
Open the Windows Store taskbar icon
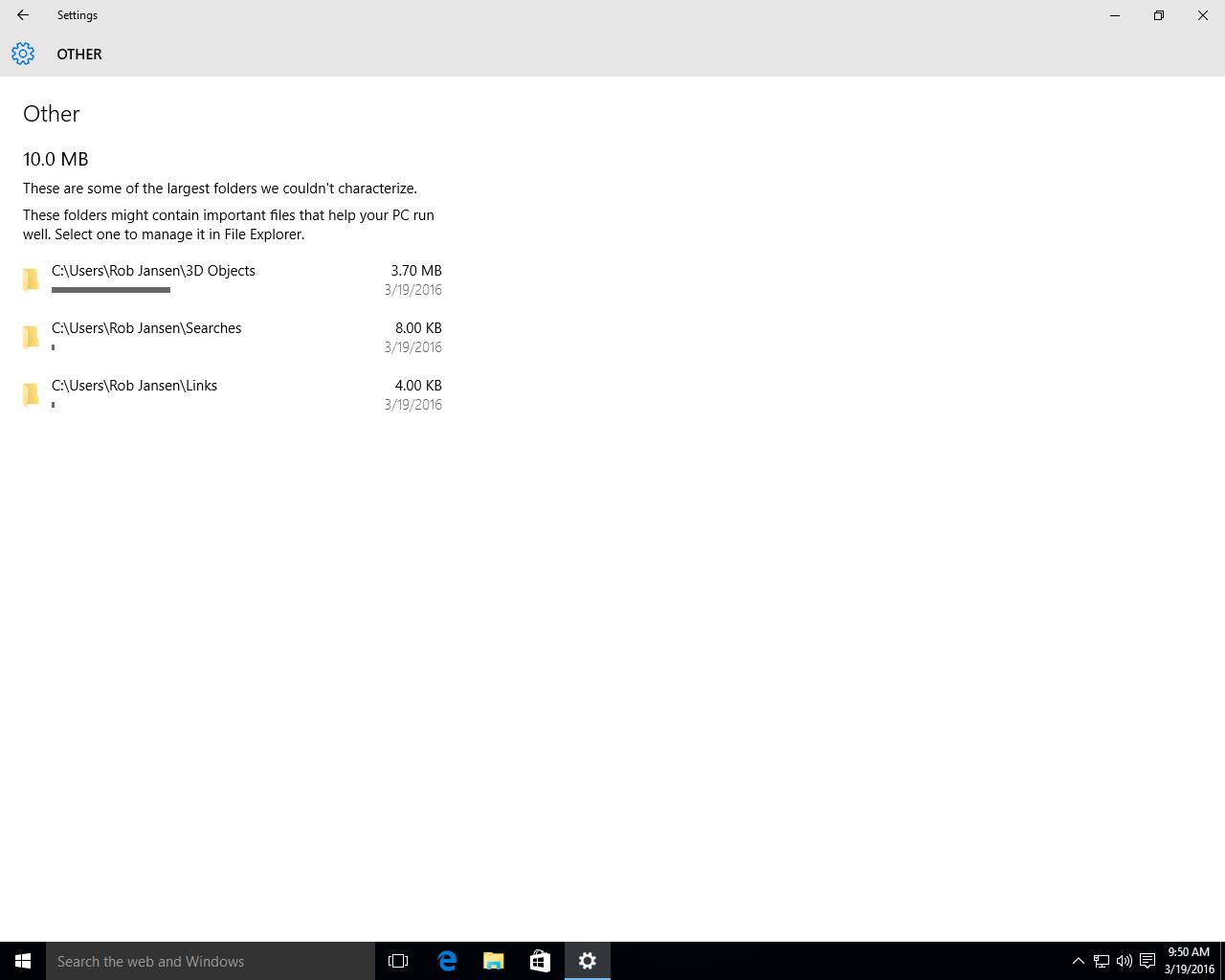540,961
